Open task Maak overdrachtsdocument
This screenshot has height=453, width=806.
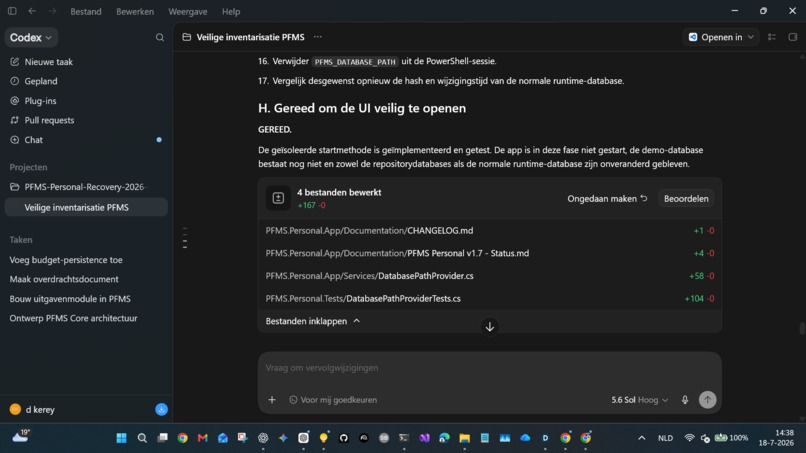pos(64,279)
